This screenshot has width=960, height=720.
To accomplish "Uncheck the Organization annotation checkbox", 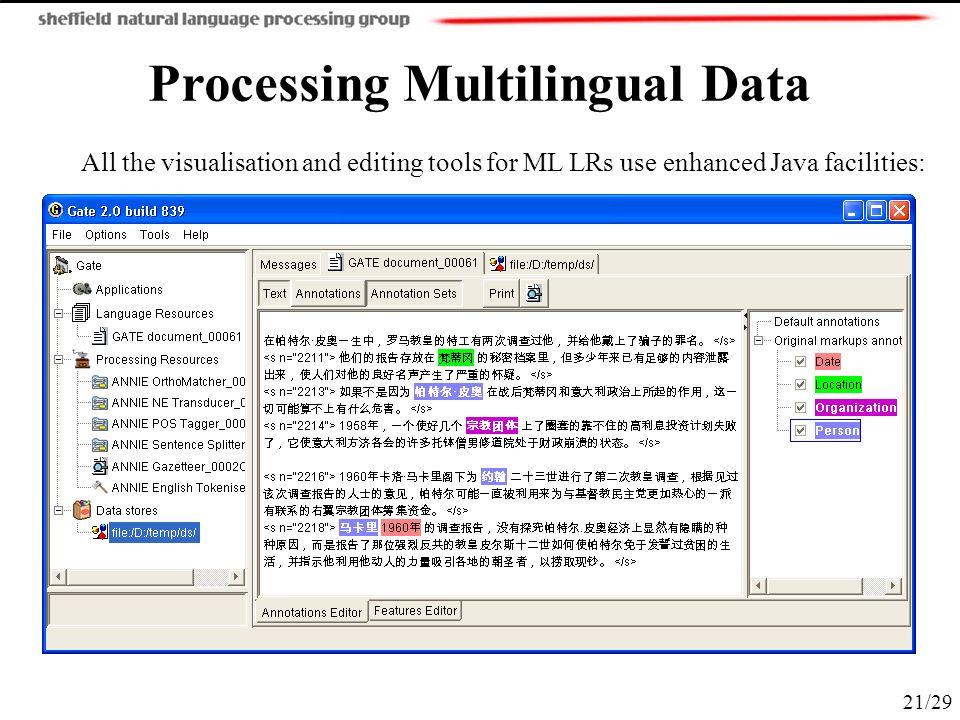I will pos(800,407).
